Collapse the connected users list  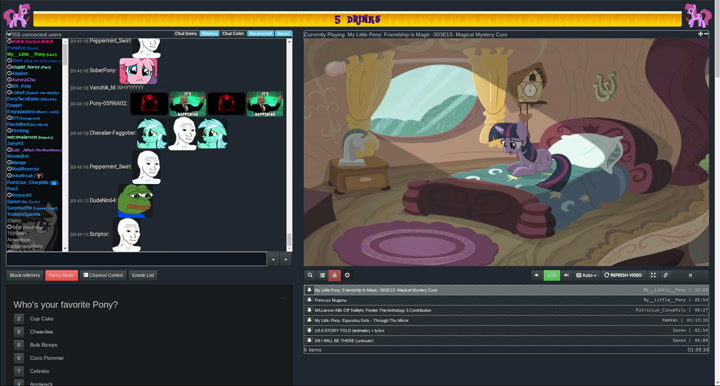[x=9, y=34]
